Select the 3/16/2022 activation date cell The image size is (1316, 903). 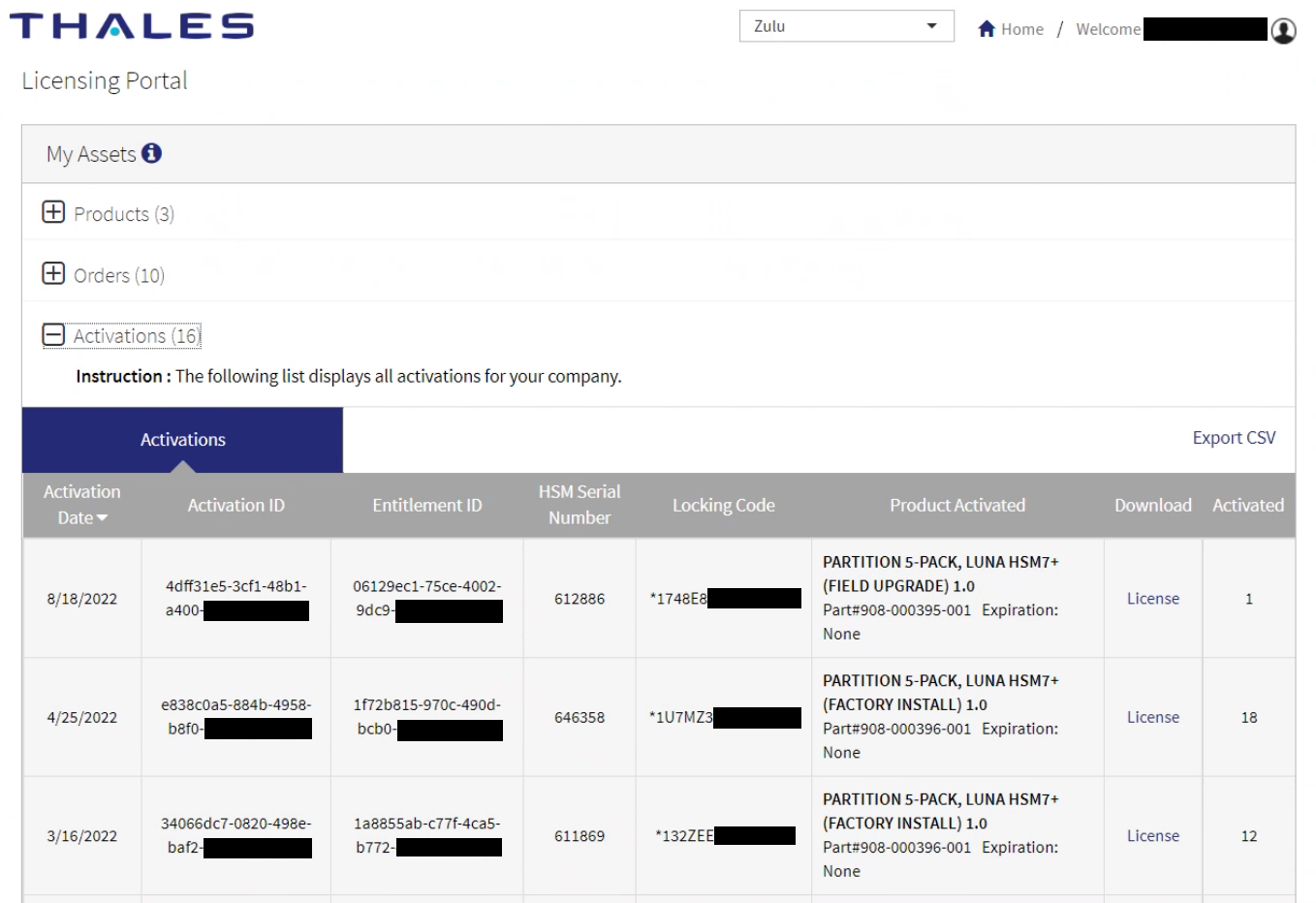click(x=82, y=835)
